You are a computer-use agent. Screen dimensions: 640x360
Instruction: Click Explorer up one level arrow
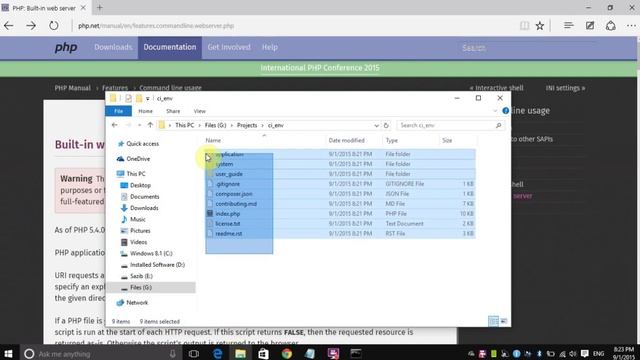click(x=150, y=125)
